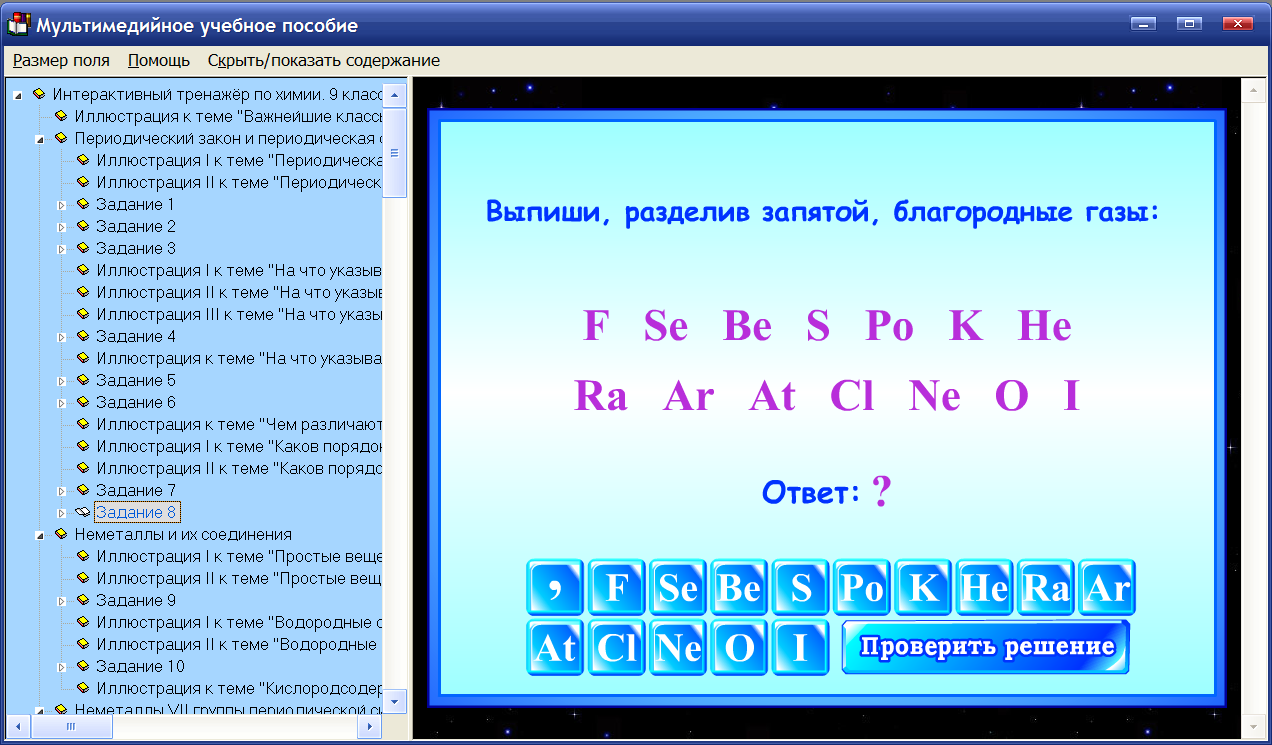Select the "F" element tile
Image resolution: width=1272 pixels, height=745 pixels.
point(616,588)
